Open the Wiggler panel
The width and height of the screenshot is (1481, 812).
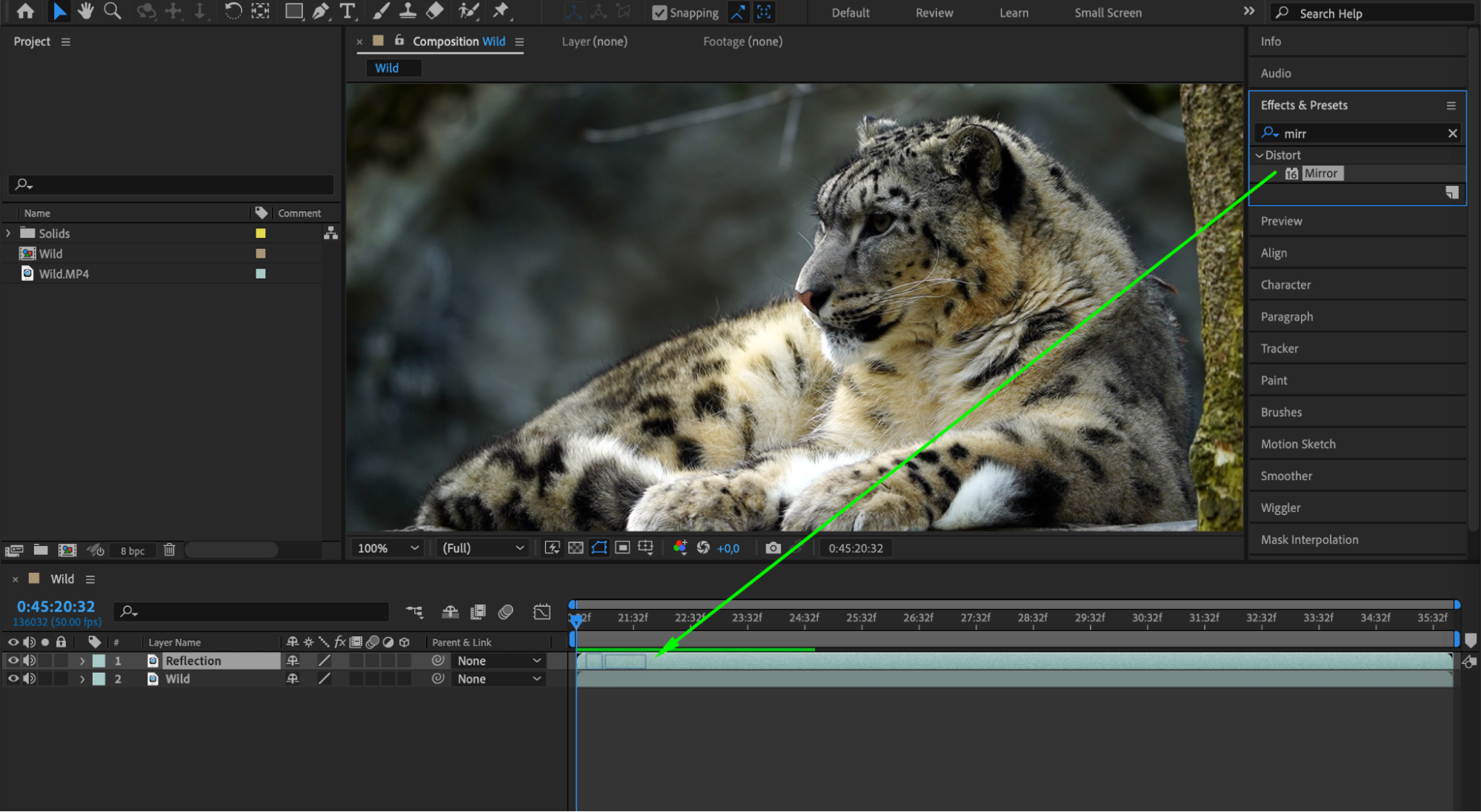1280,507
